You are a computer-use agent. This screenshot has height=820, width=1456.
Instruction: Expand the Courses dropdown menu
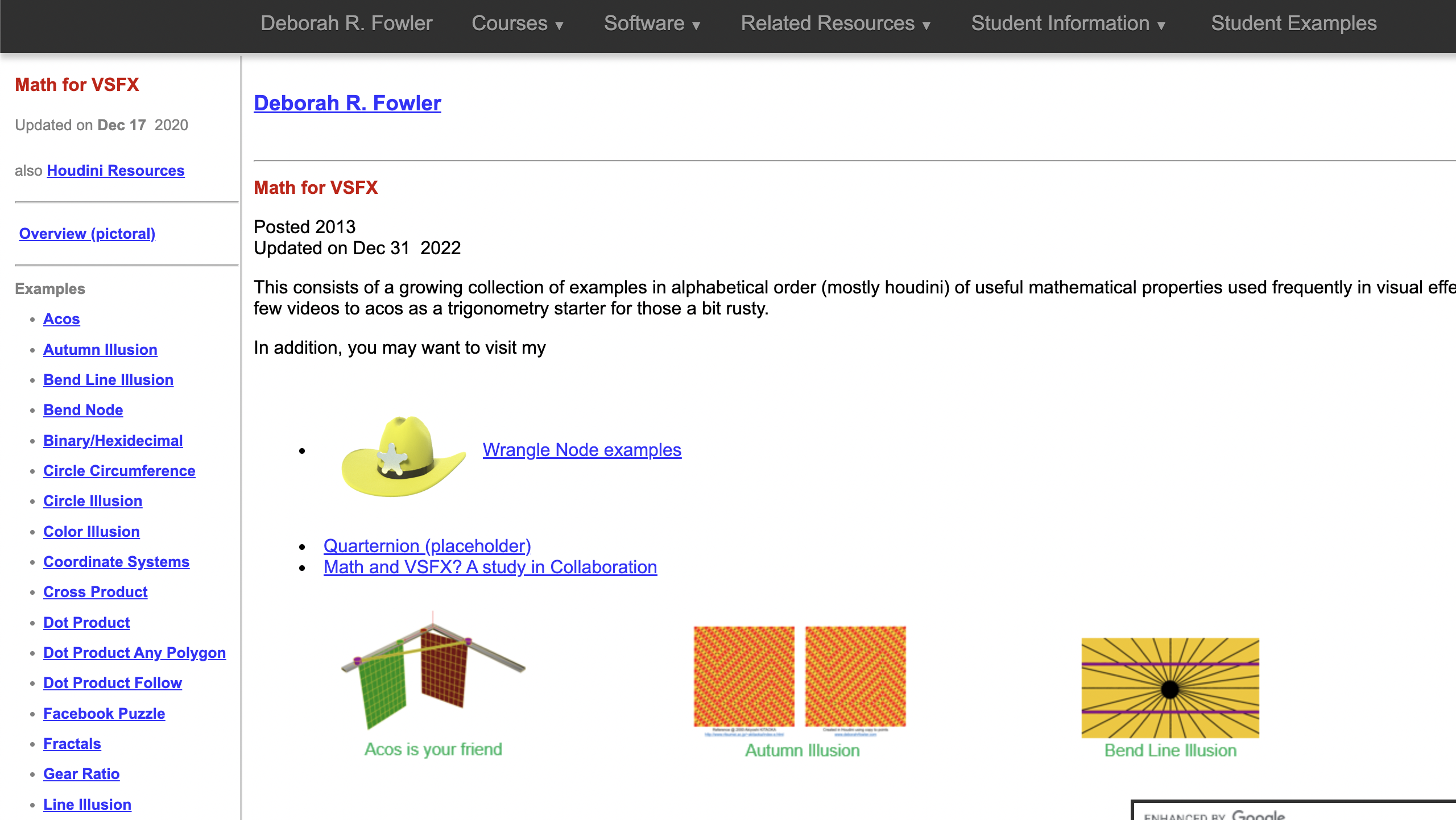click(x=517, y=24)
